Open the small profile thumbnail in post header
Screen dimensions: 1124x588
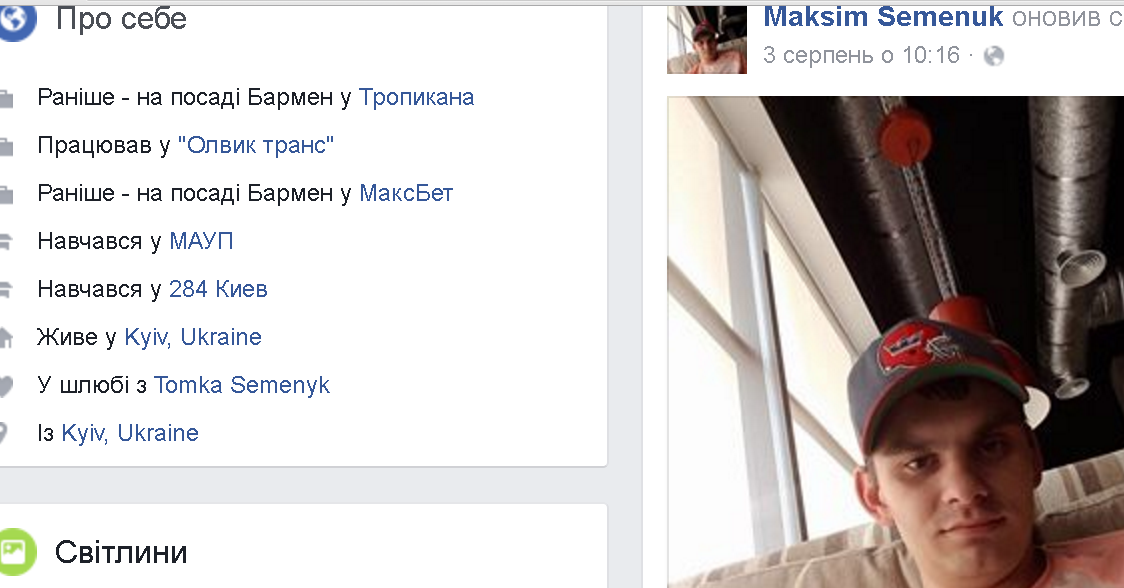click(707, 39)
